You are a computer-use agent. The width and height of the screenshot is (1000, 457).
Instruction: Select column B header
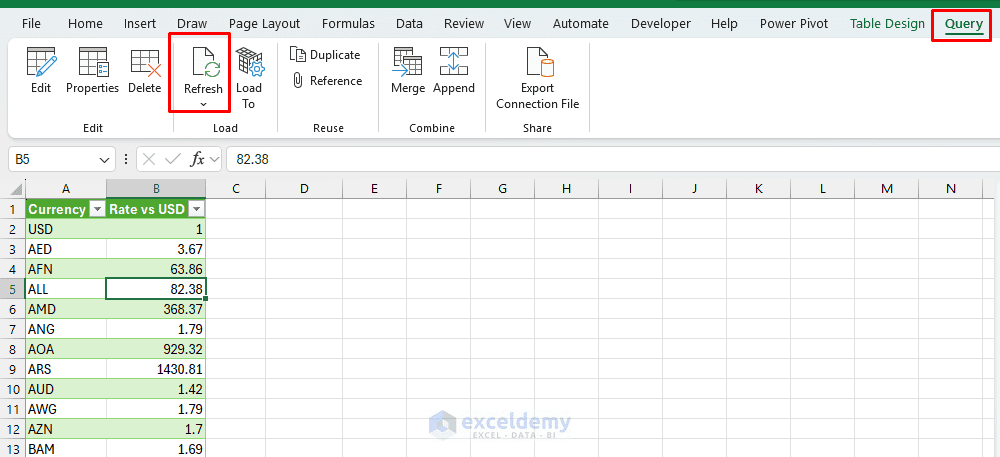(156, 189)
